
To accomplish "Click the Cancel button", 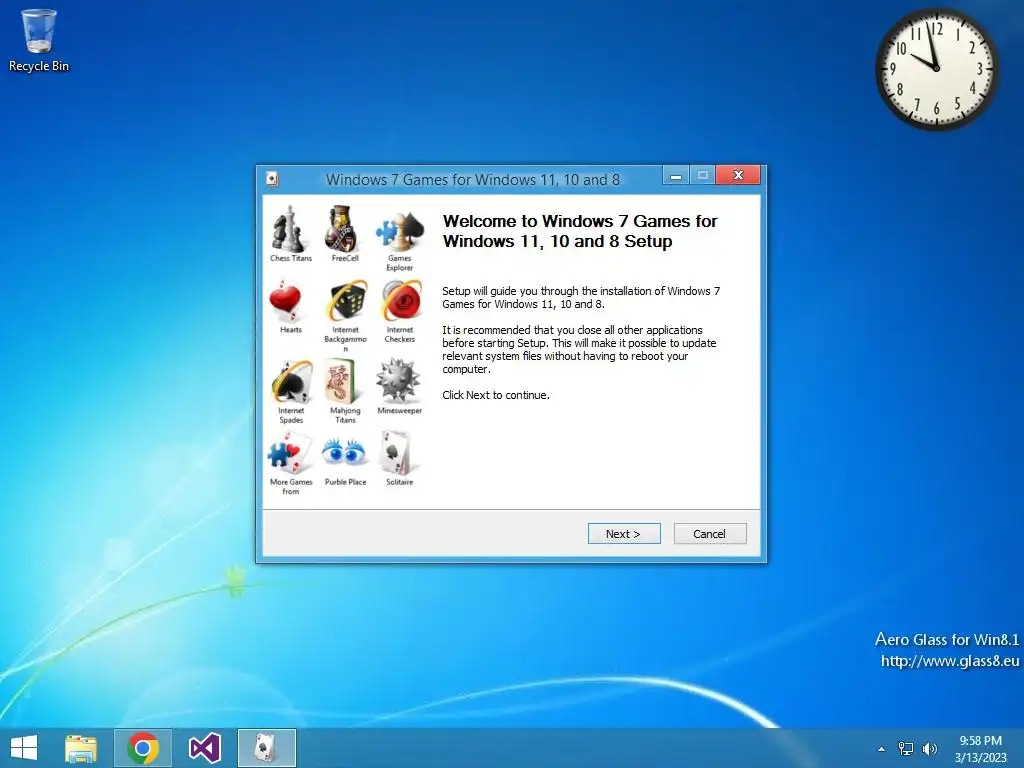I will (710, 534).
